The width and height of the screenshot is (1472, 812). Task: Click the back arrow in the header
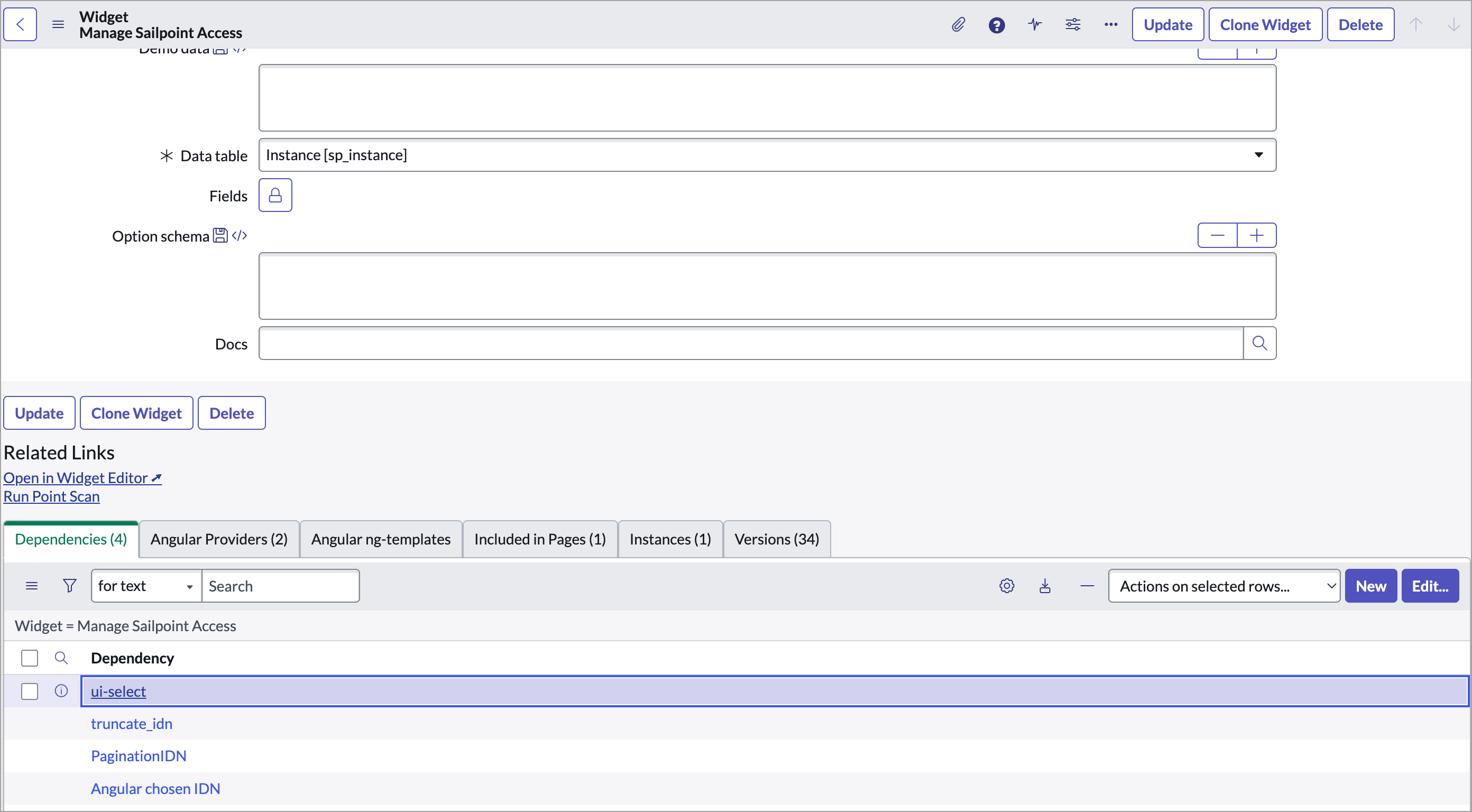tap(20, 24)
